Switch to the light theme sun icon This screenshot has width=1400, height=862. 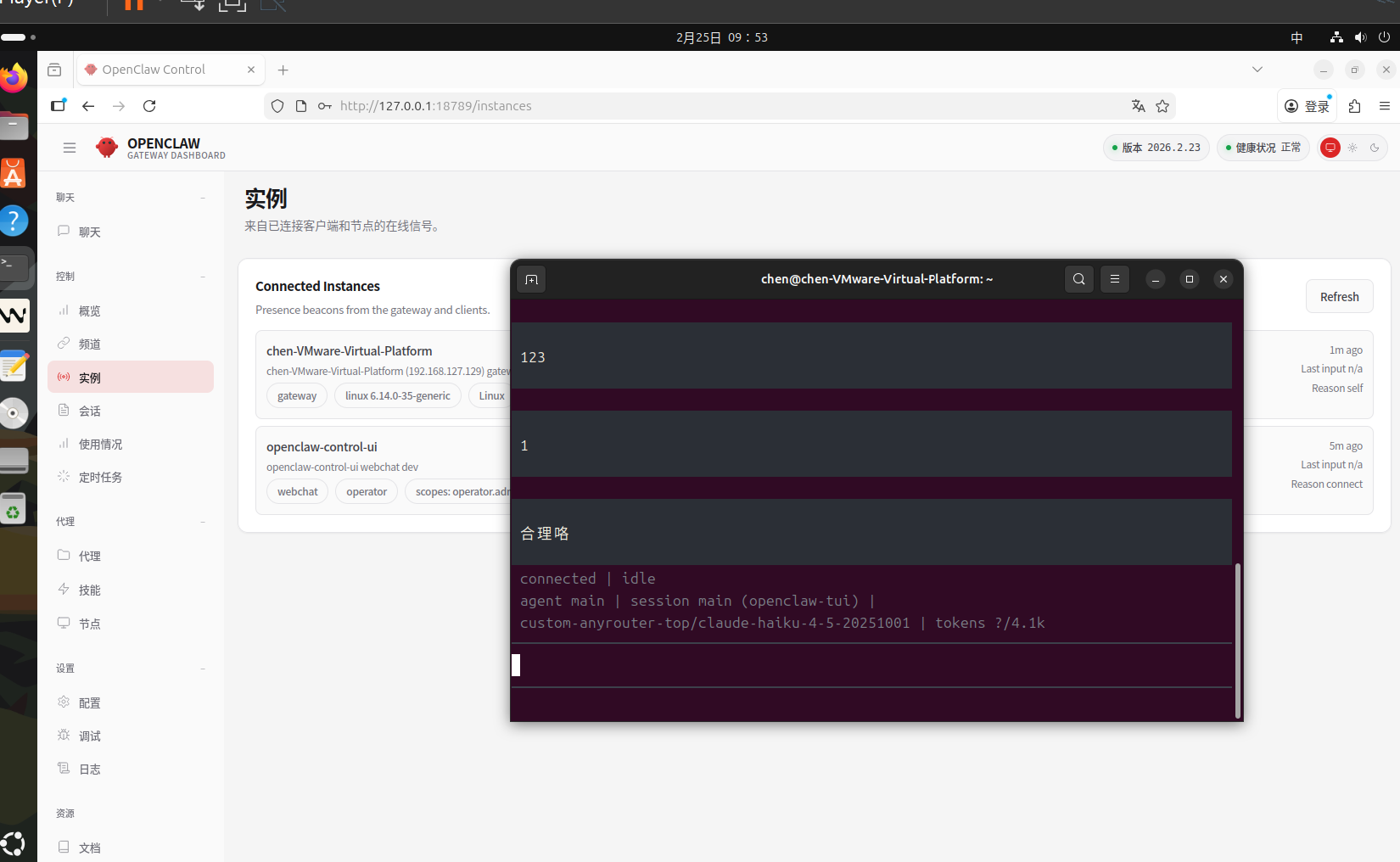(x=1352, y=148)
